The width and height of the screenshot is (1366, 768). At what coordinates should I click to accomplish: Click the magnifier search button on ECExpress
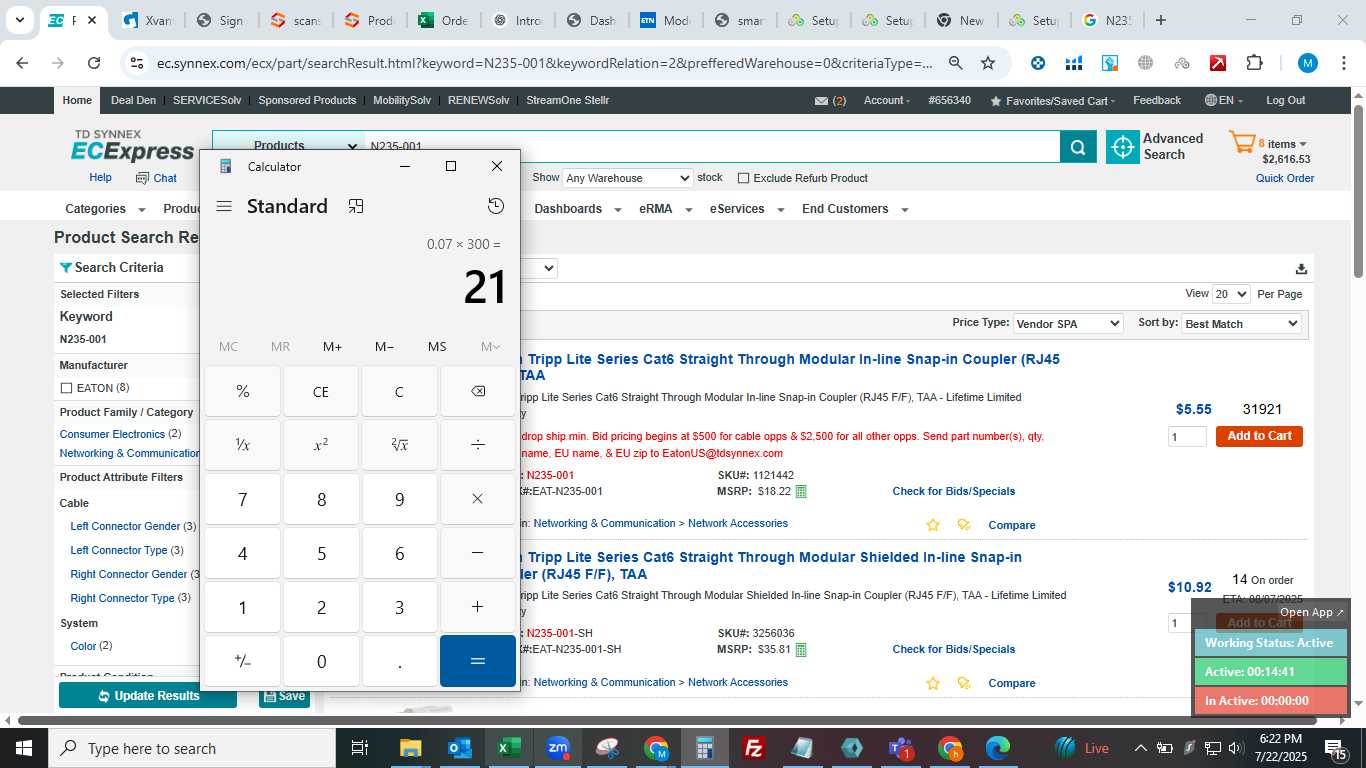pyautogui.click(x=1078, y=147)
